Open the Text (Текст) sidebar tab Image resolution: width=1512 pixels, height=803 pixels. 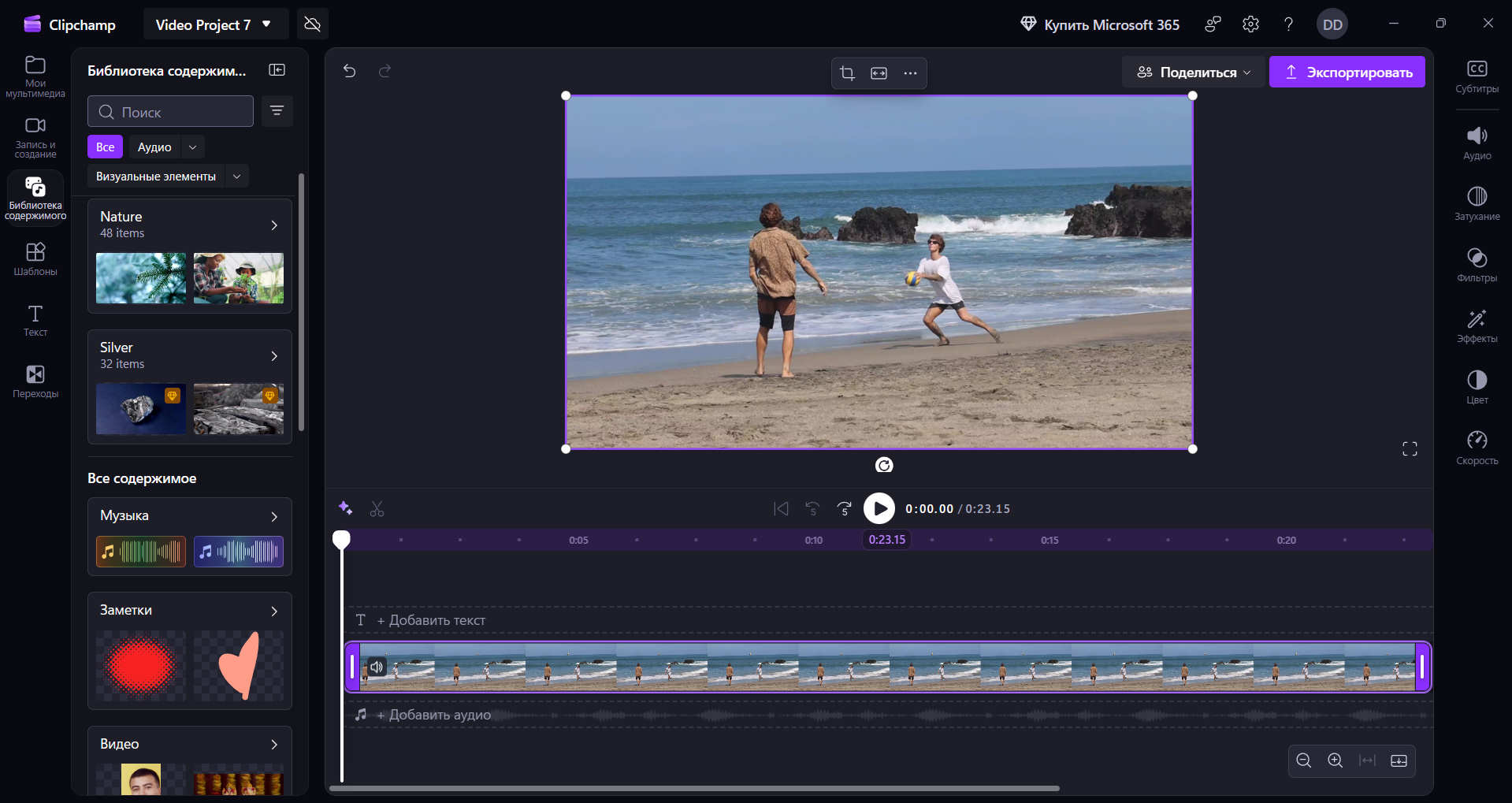pyautogui.click(x=35, y=321)
